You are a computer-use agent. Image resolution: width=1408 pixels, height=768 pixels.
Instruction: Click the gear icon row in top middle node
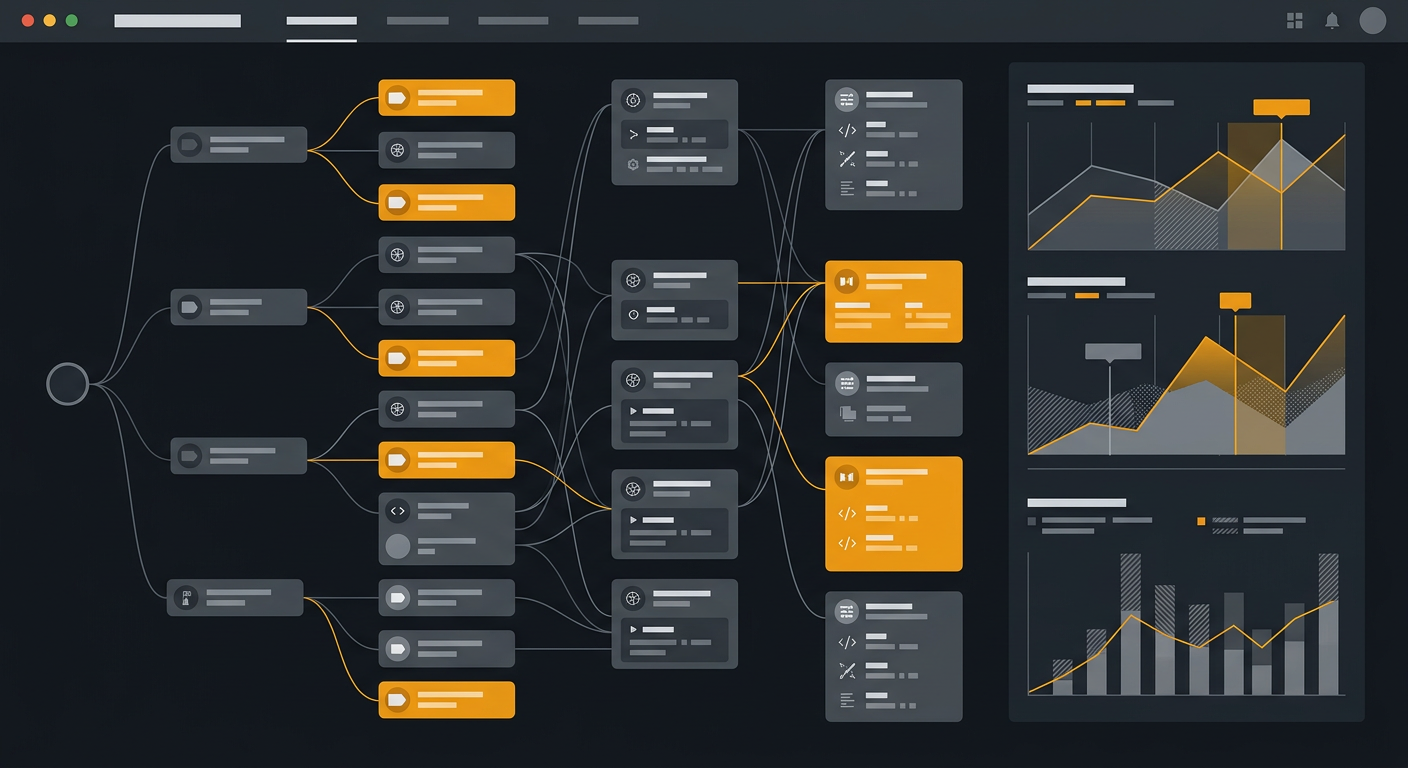pos(674,164)
